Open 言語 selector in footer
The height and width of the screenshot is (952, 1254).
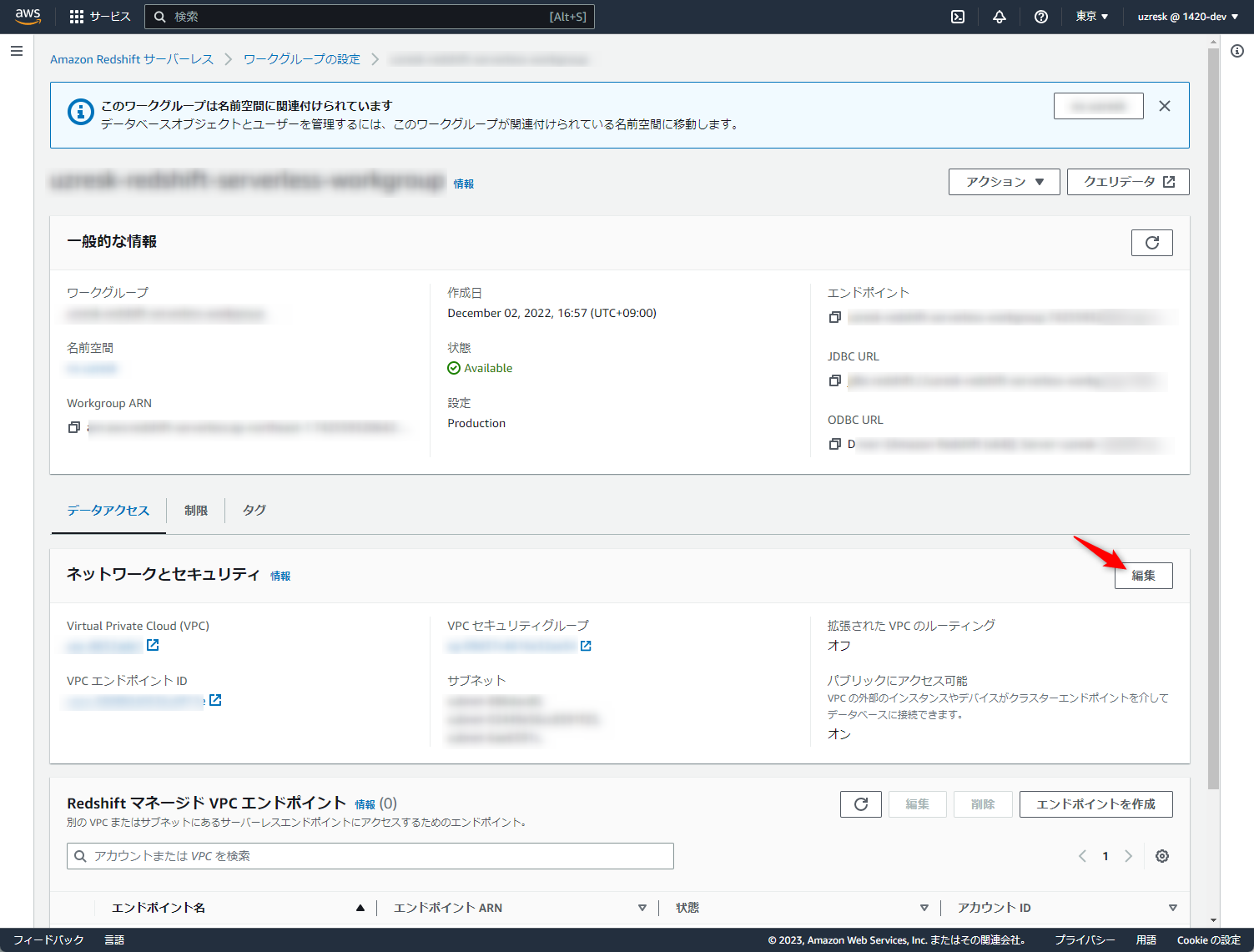114,940
